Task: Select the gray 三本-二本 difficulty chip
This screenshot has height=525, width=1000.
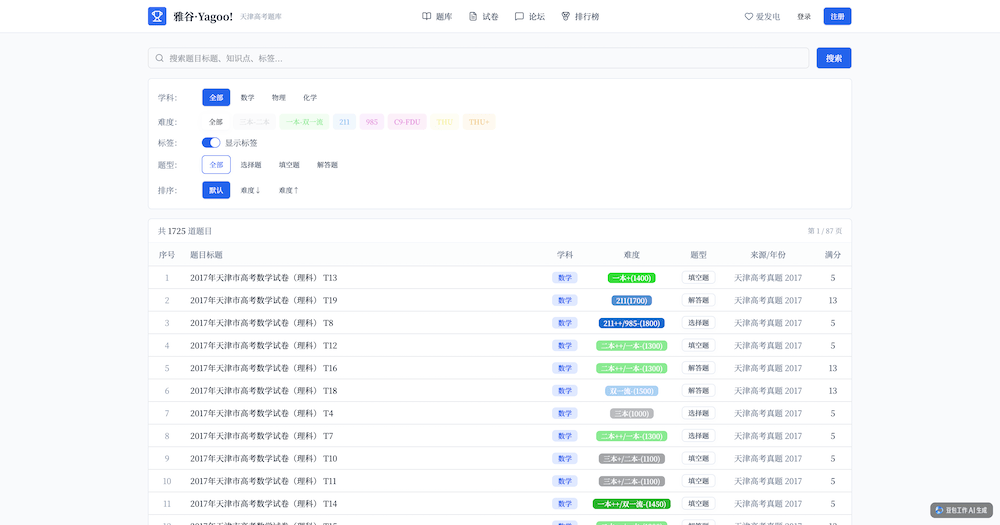Action: point(254,122)
